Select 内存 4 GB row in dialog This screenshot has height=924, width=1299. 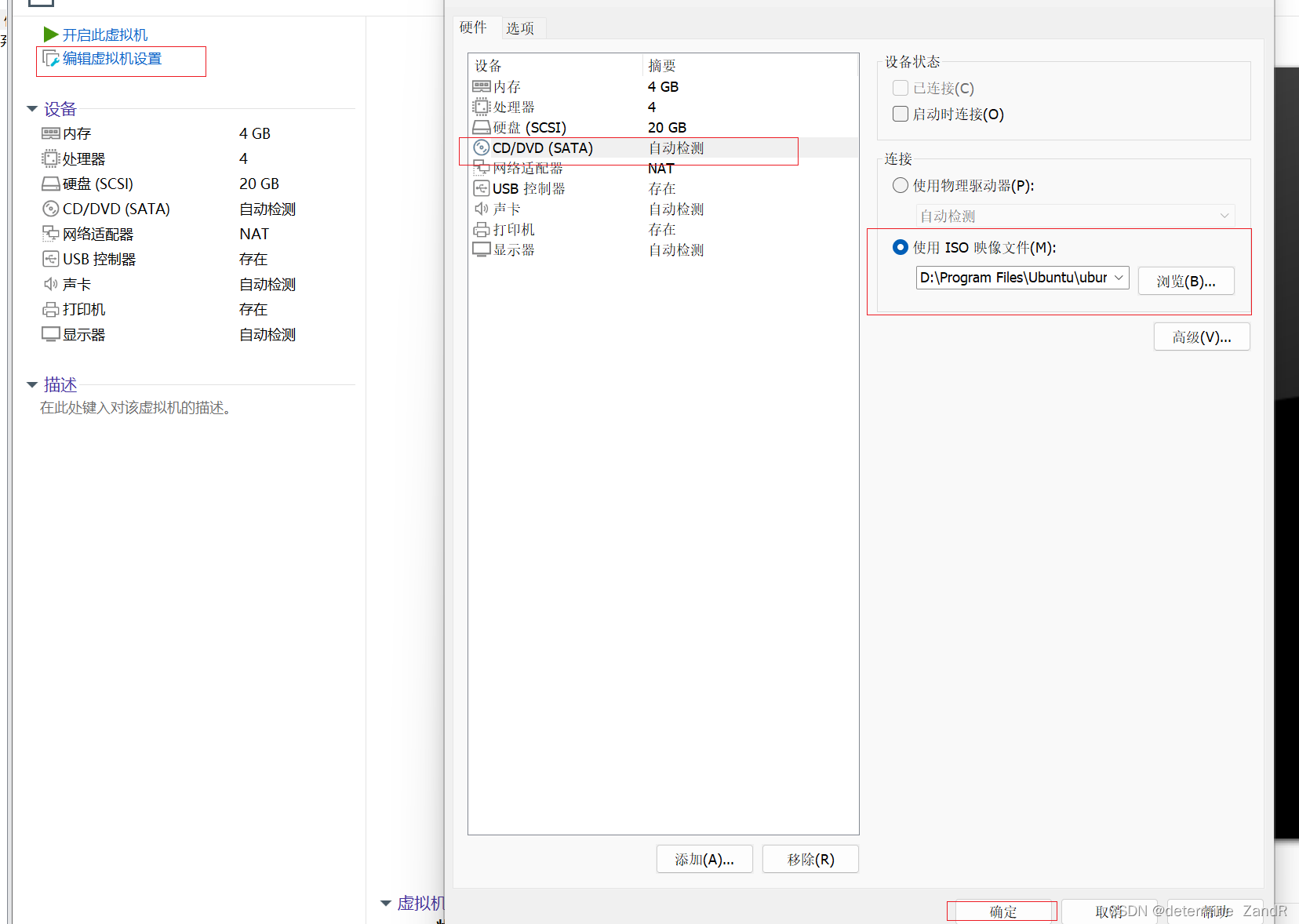point(664,86)
